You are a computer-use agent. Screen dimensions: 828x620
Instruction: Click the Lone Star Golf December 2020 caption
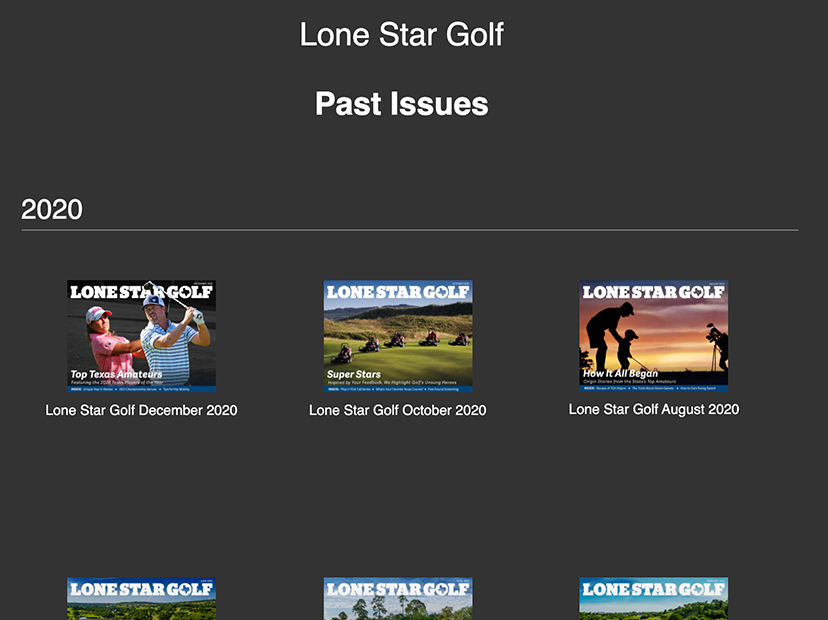[x=141, y=410]
